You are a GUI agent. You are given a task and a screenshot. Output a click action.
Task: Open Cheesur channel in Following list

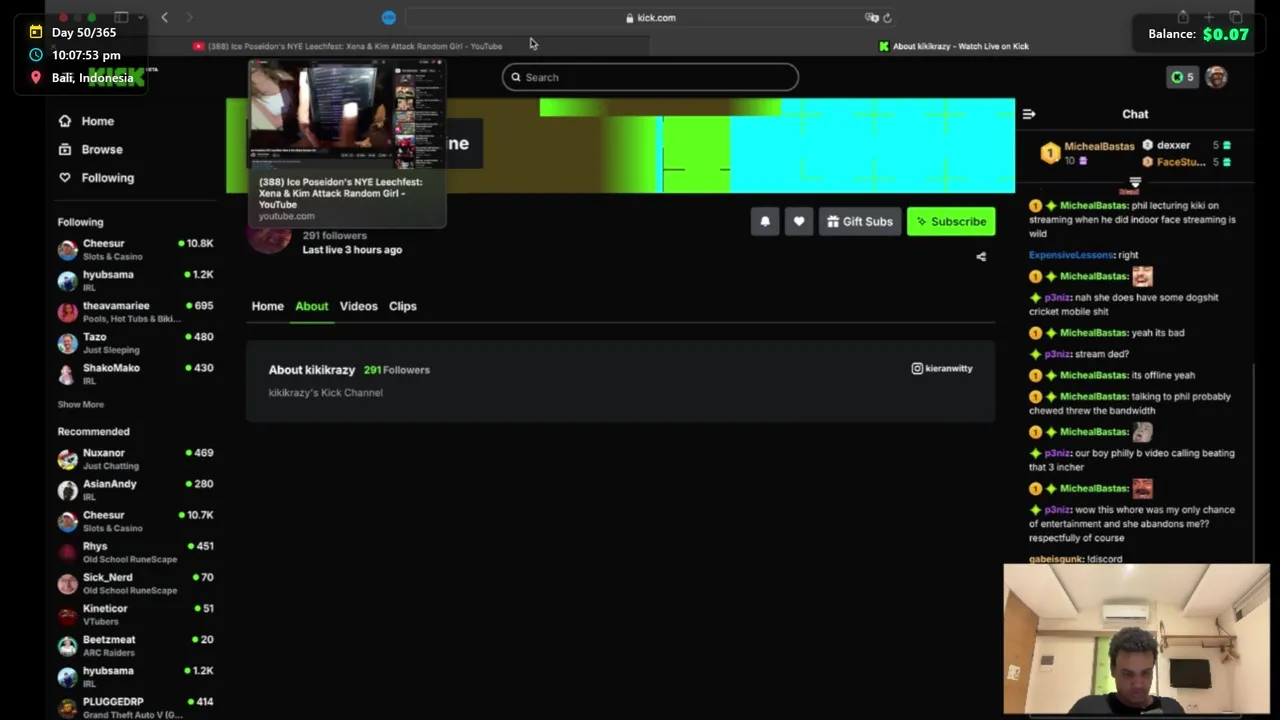(x=135, y=249)
